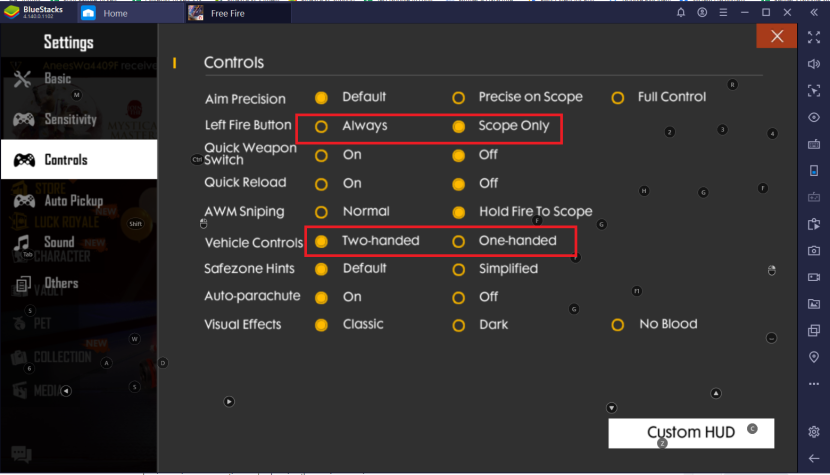Click the screenshot camera icon in sidebar
The width and height of the screenshot is (830, 475).
[814, 250]
